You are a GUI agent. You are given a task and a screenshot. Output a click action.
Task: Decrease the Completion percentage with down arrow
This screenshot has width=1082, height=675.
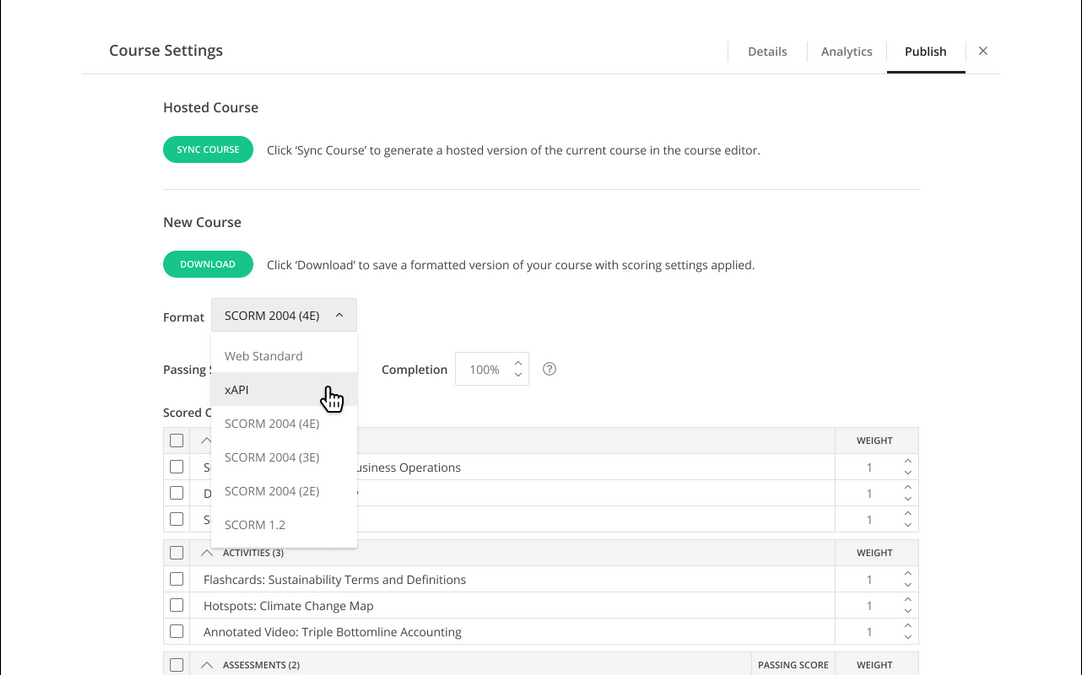tap(518, 375)
